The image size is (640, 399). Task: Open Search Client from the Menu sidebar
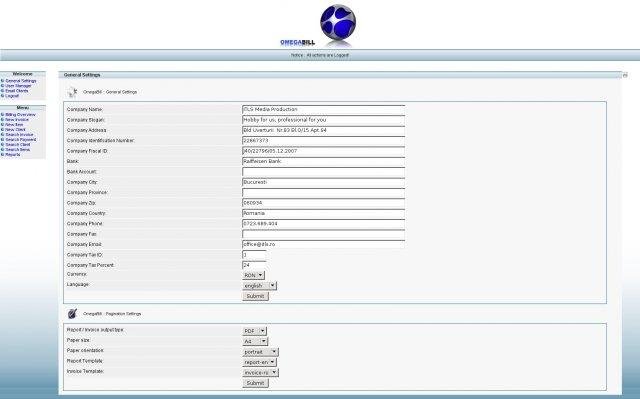(18, 144)
